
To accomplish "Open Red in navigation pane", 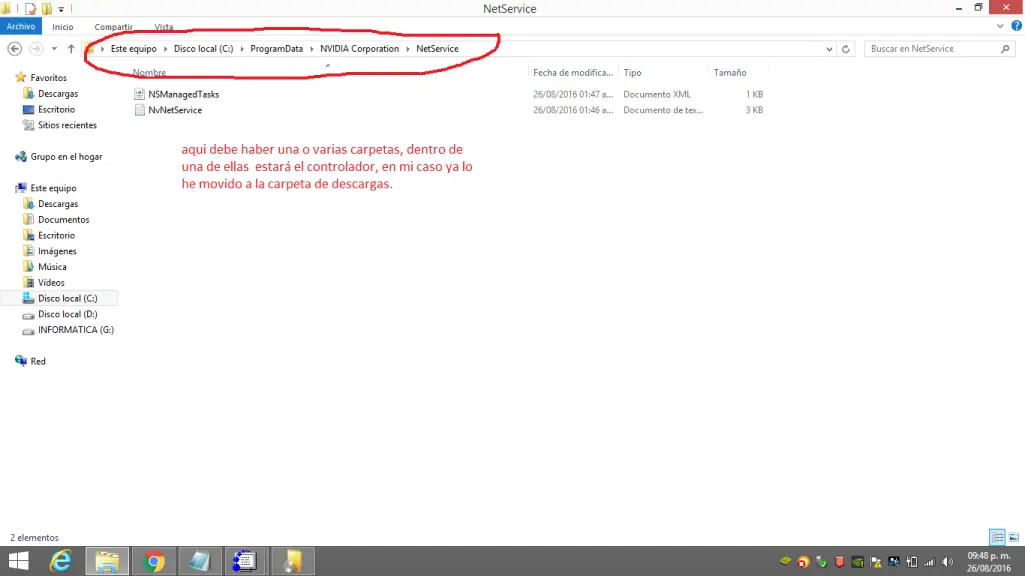I will [38, 362].
